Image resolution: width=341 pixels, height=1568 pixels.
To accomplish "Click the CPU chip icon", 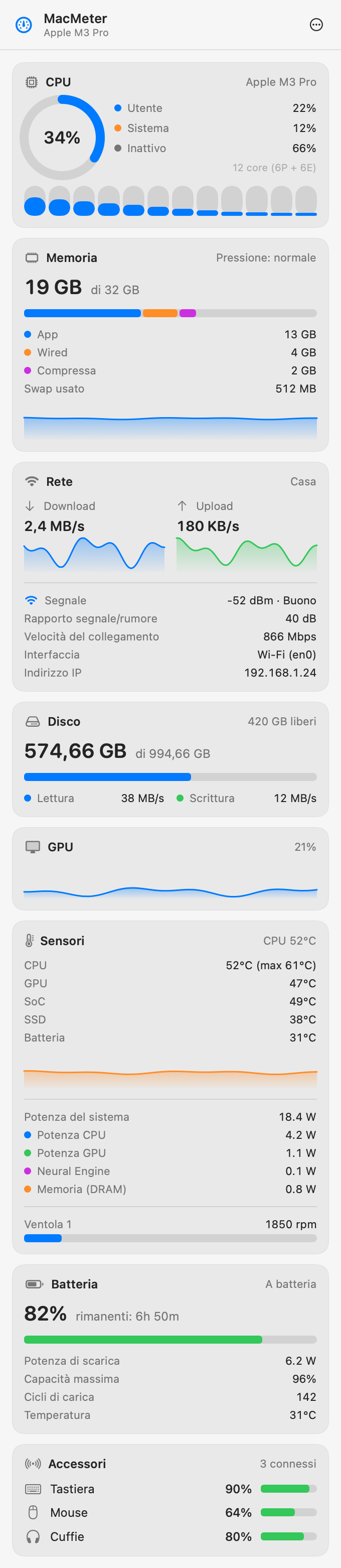I will pyautogui.click(x=31, y=82).
